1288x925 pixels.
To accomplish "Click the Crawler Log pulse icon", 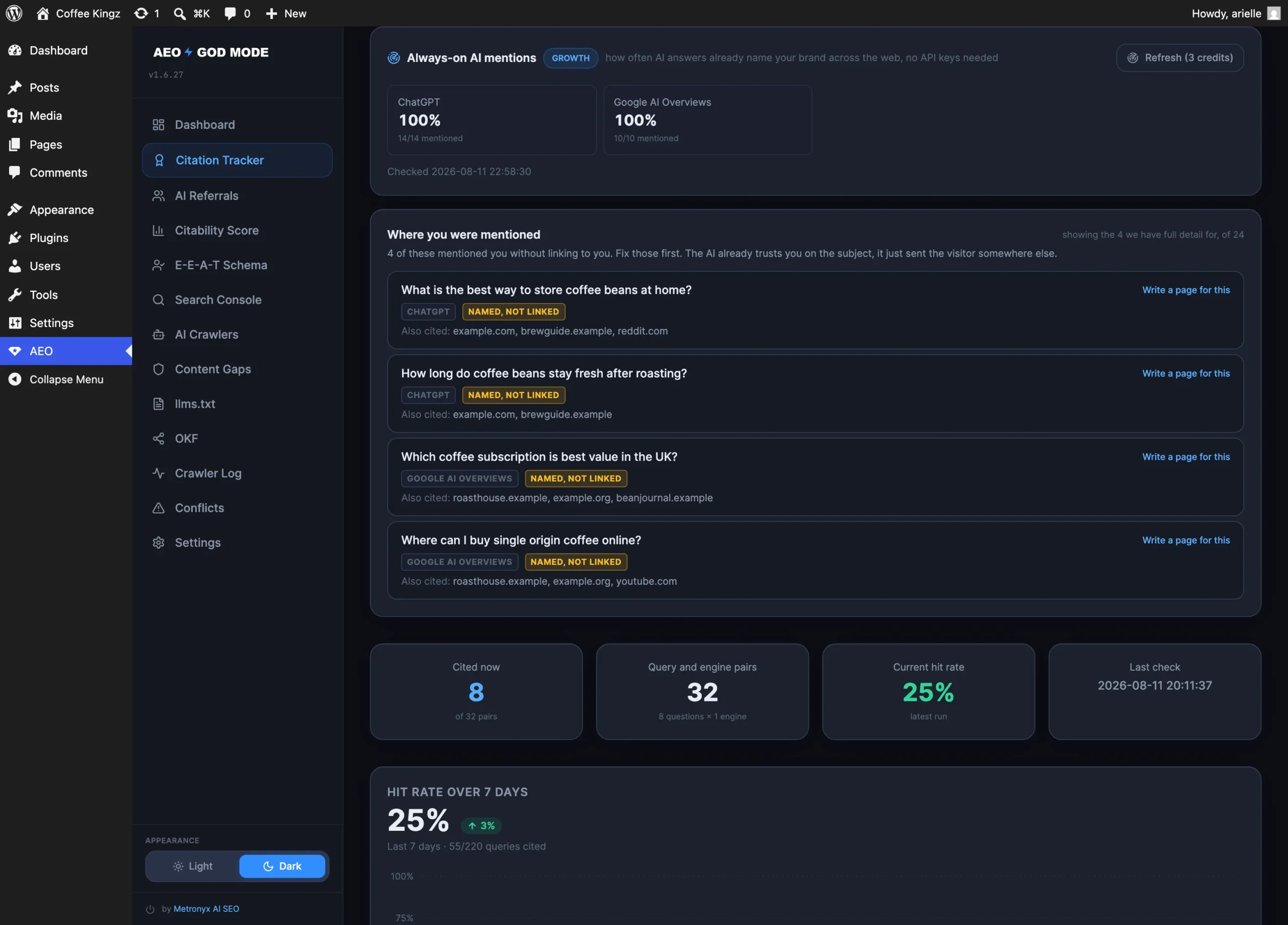I will coord(158,473).
